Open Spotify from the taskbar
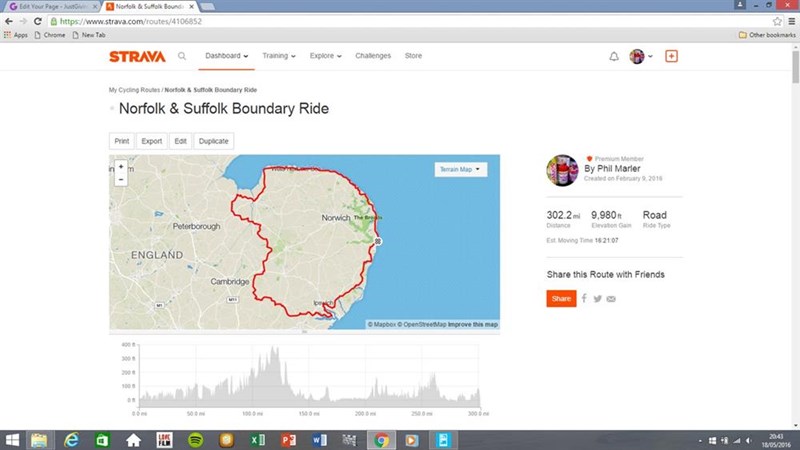 (196, 439)
